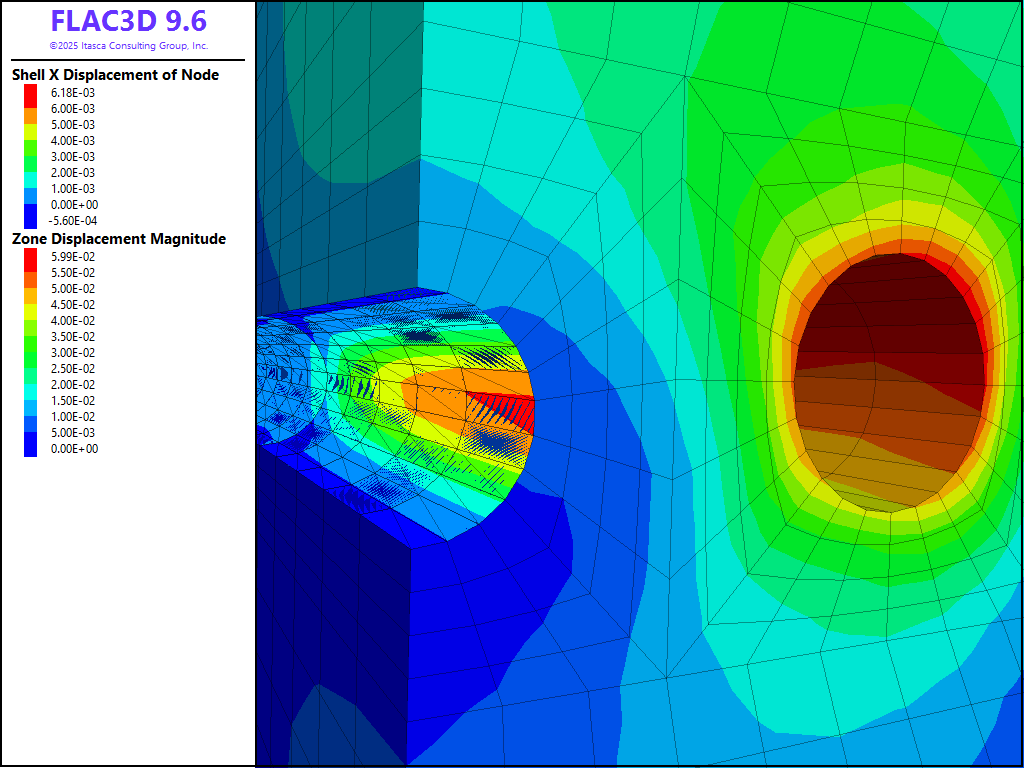1024x768 pixels.
Task: Click the 4.50E-02 zone legend color swatch
Action: pyautogui.click(x=30, y=304)
